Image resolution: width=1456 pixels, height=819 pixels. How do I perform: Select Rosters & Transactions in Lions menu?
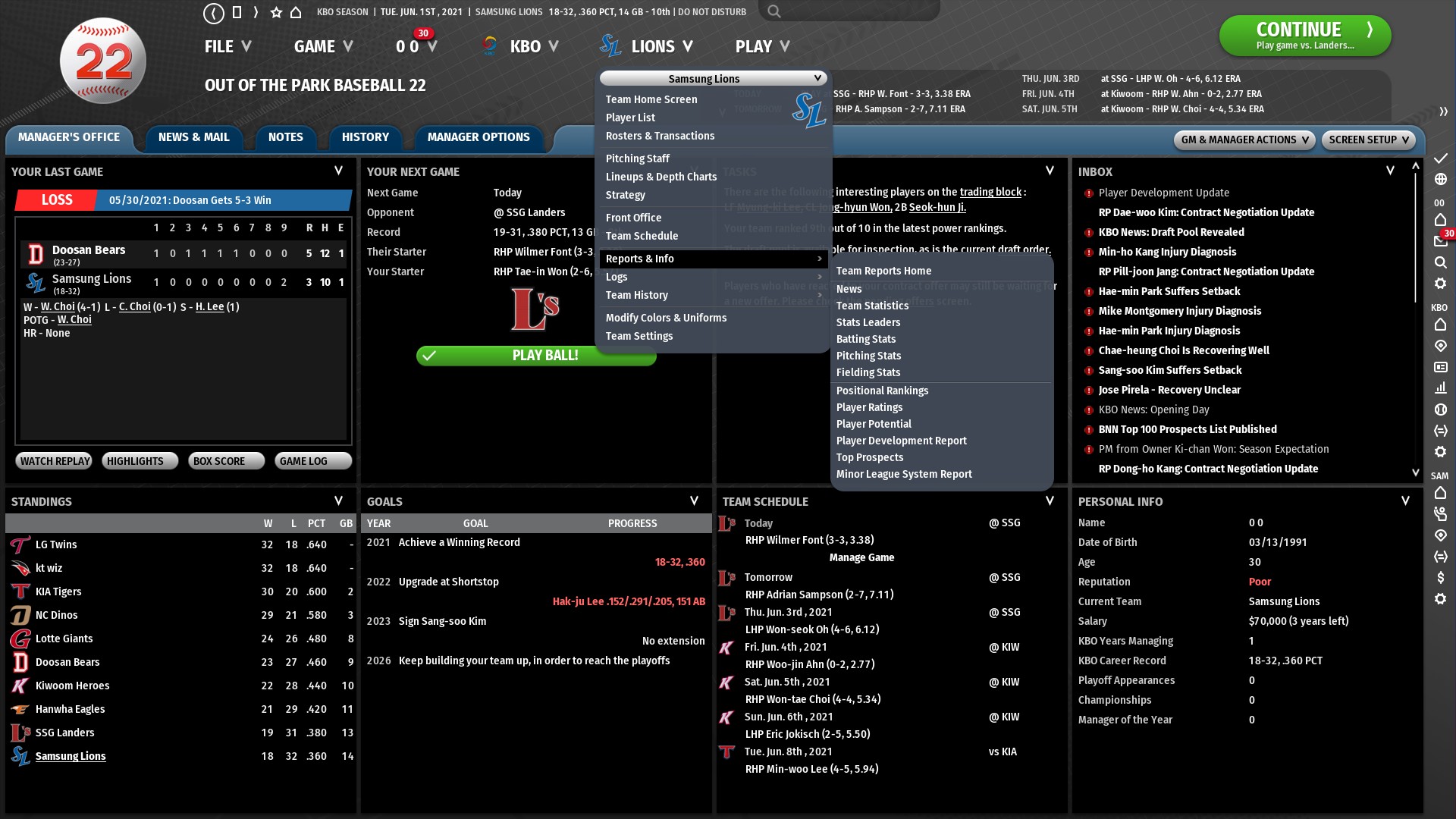tap(660, 136)
